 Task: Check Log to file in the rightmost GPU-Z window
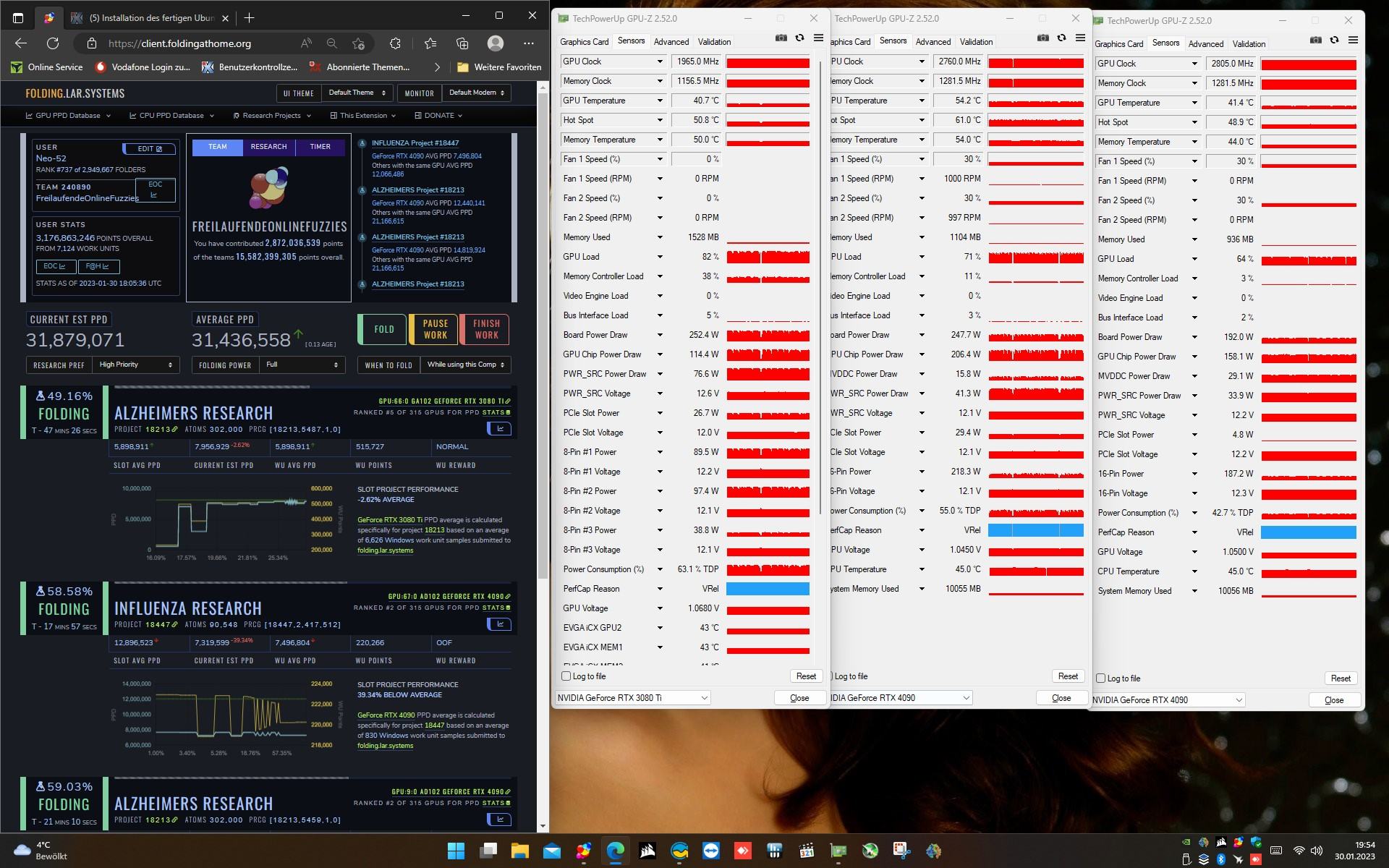click(1101, 678)
